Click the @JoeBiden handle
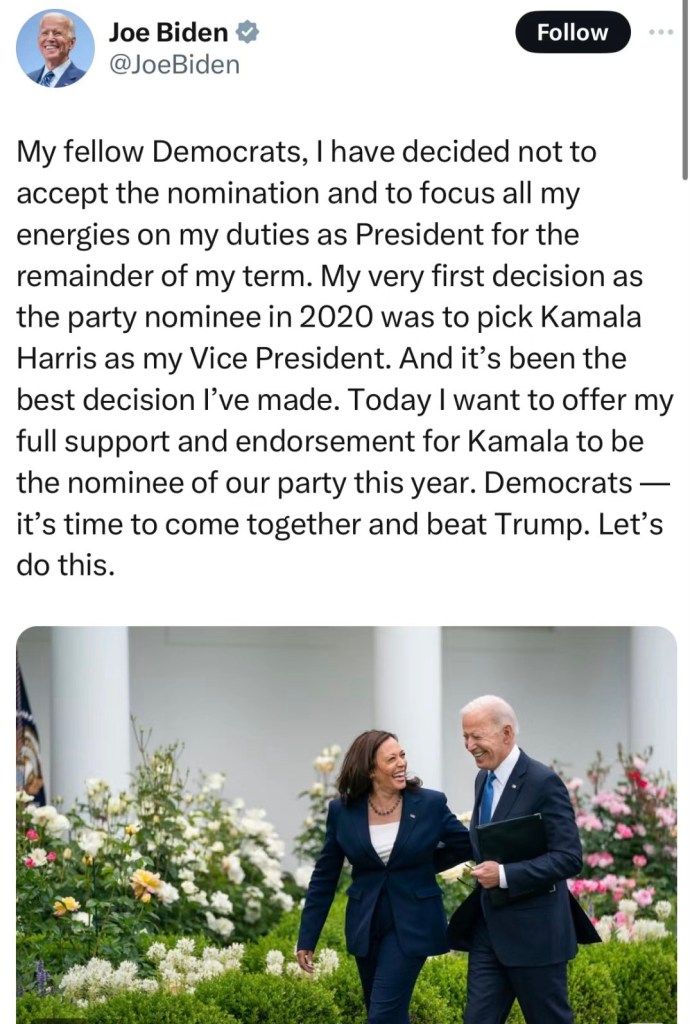The image size is (690, 1024). (x=174, y=65)
